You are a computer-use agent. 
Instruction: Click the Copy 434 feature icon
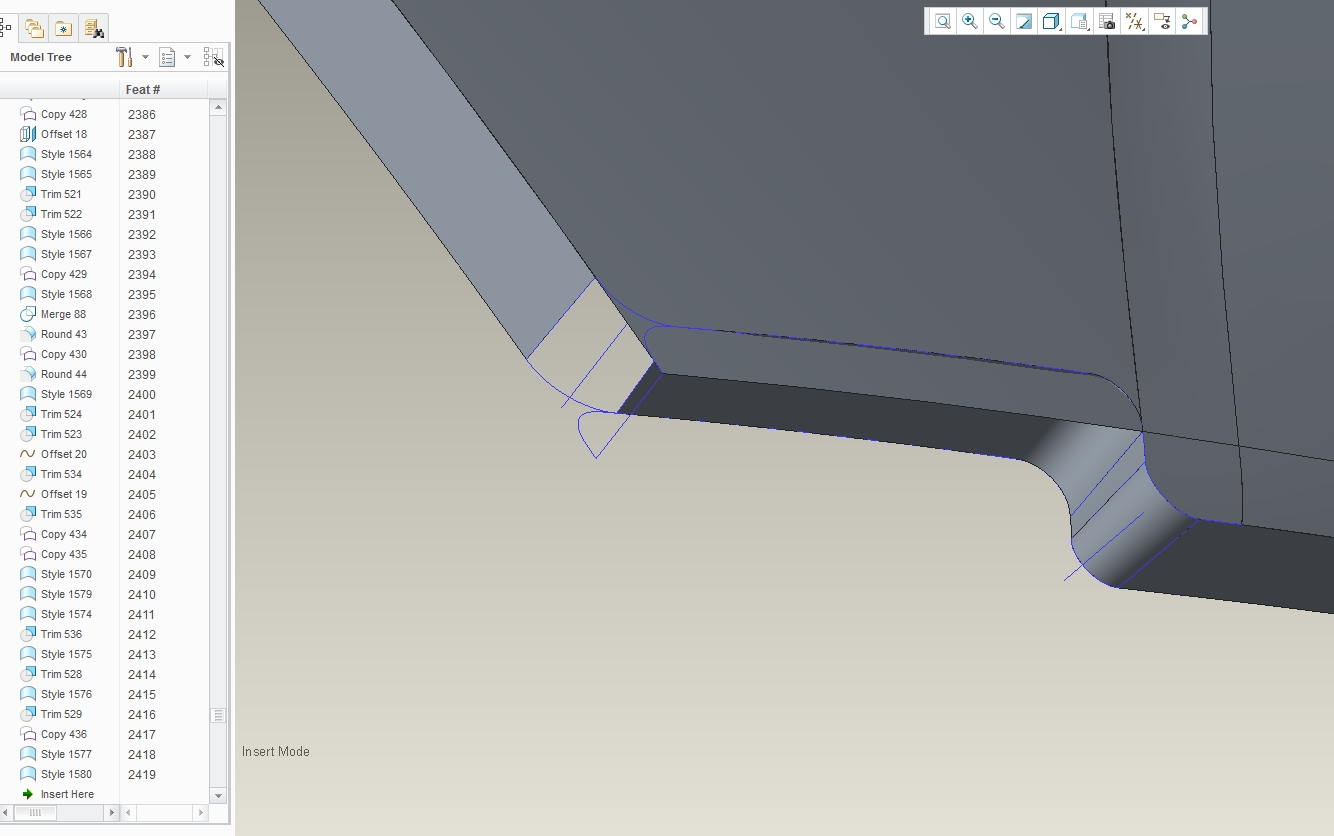click(28, 534)
